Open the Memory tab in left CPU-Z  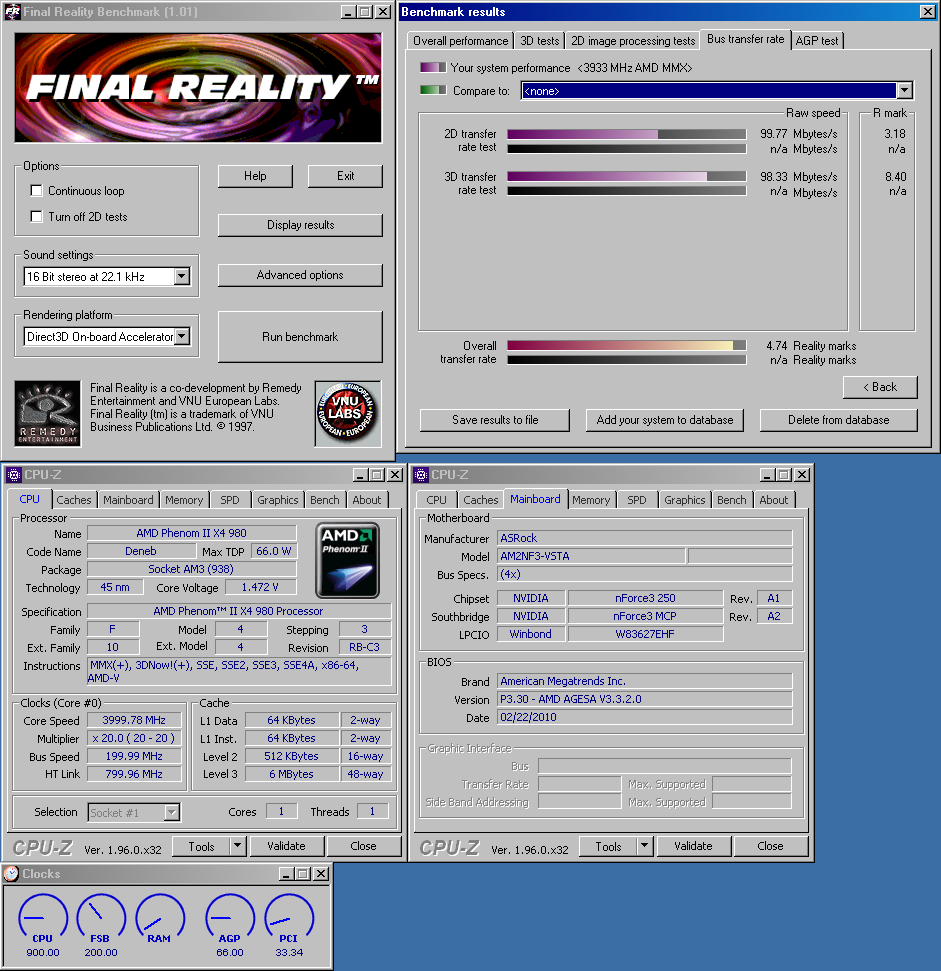pos(184,500)
